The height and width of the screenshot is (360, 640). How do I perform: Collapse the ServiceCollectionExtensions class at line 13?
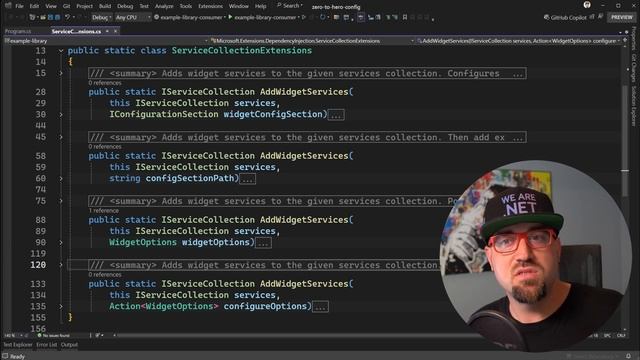click(x=61, y=51)
